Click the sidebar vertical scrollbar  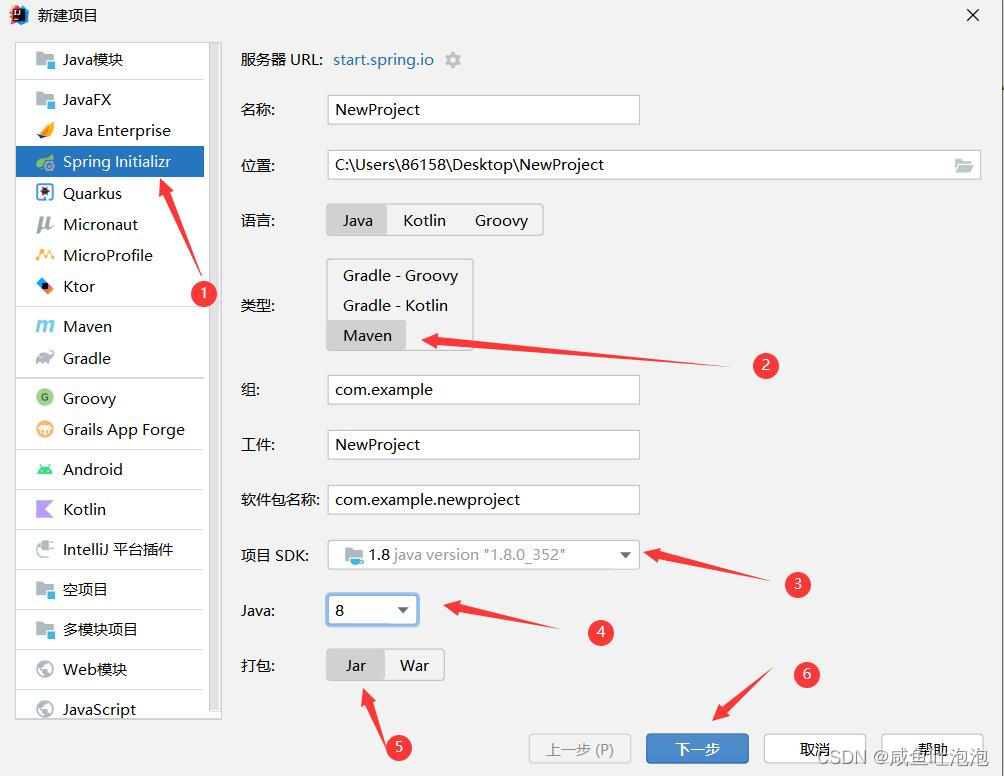coord(215,378)
